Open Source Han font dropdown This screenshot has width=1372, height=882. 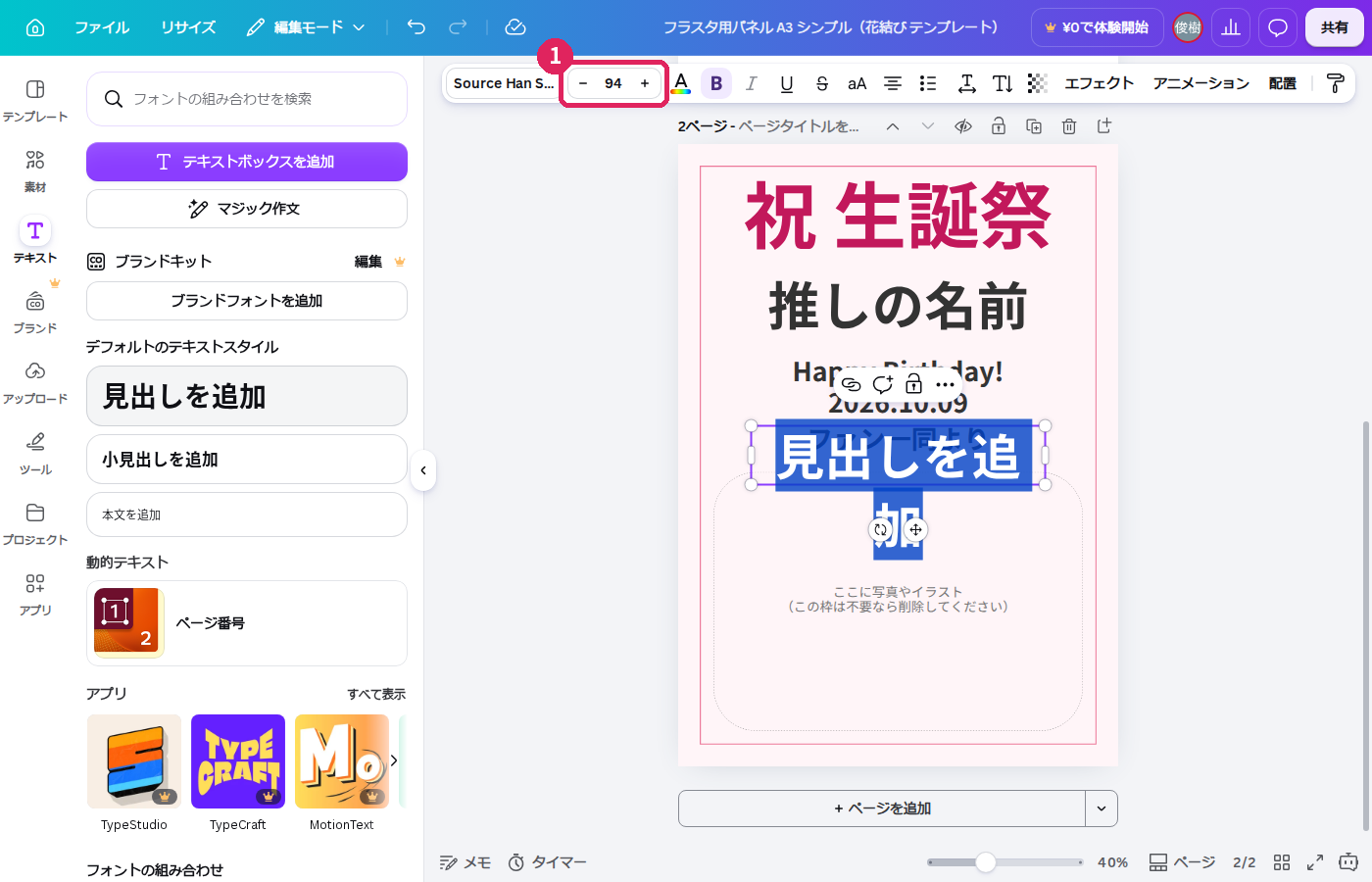pyautogui.click(x=503, y=83)
